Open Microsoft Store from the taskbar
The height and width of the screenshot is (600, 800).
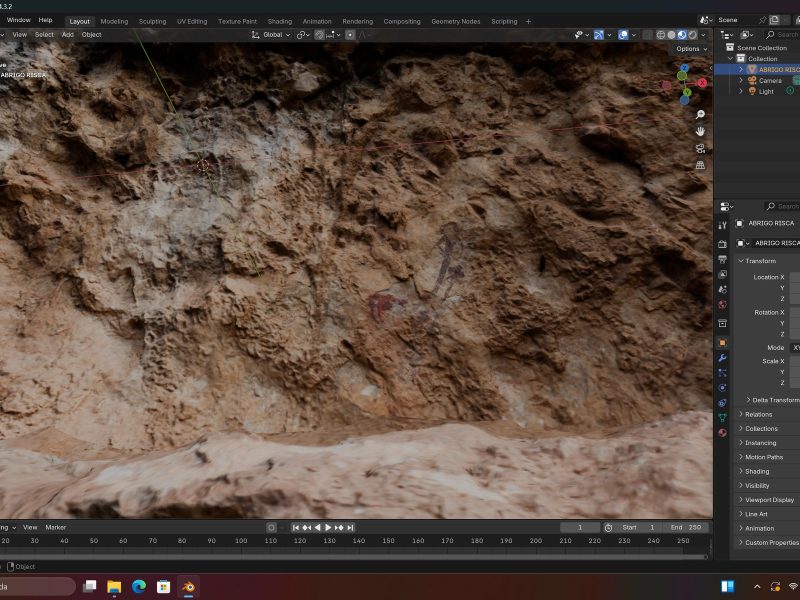click(163, 587)
